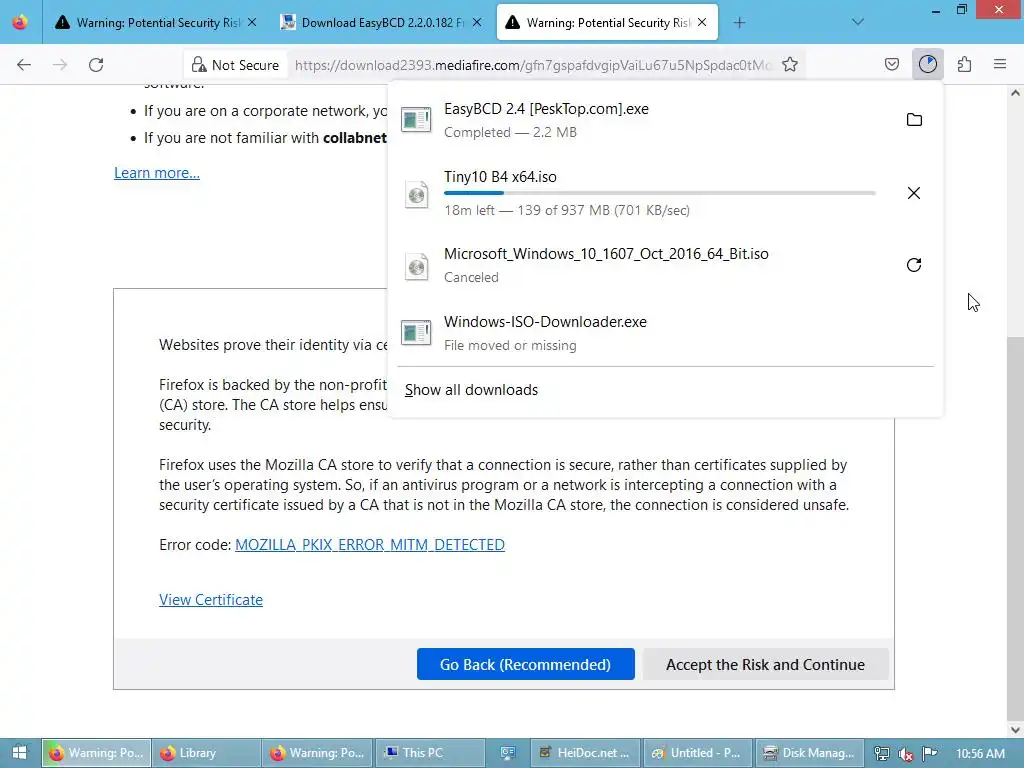Cancel the Tiny10 B4 x64.iso download
1024x768 pixels.
(914, 193)
